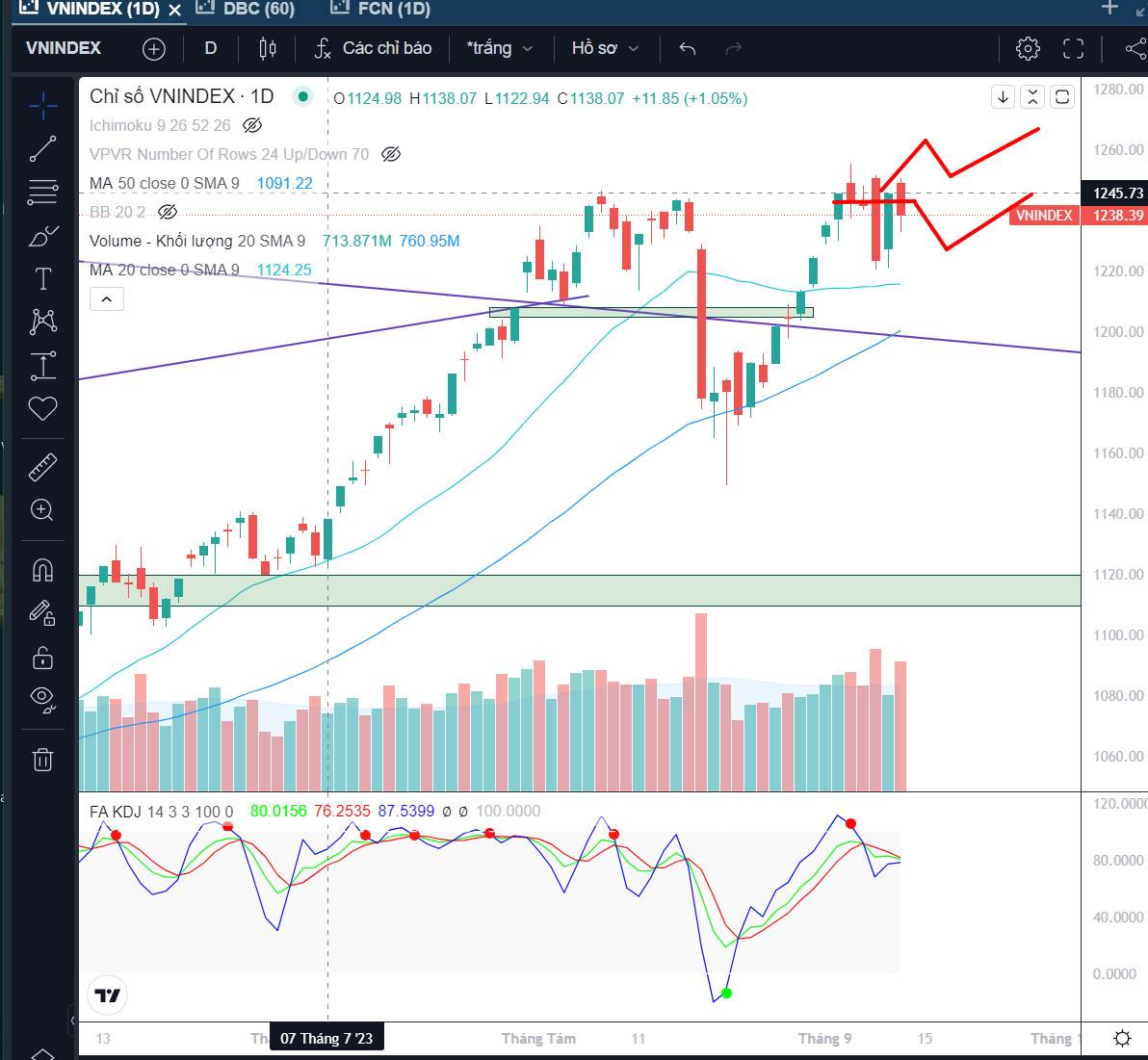Select the Text annotation tool

[x=42, y=279]
